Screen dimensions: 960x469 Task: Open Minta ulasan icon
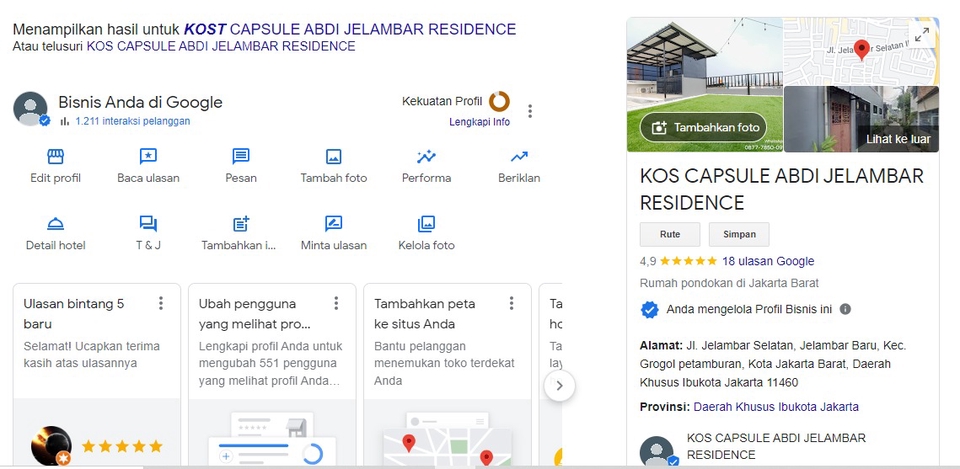[x=334, y=224]
